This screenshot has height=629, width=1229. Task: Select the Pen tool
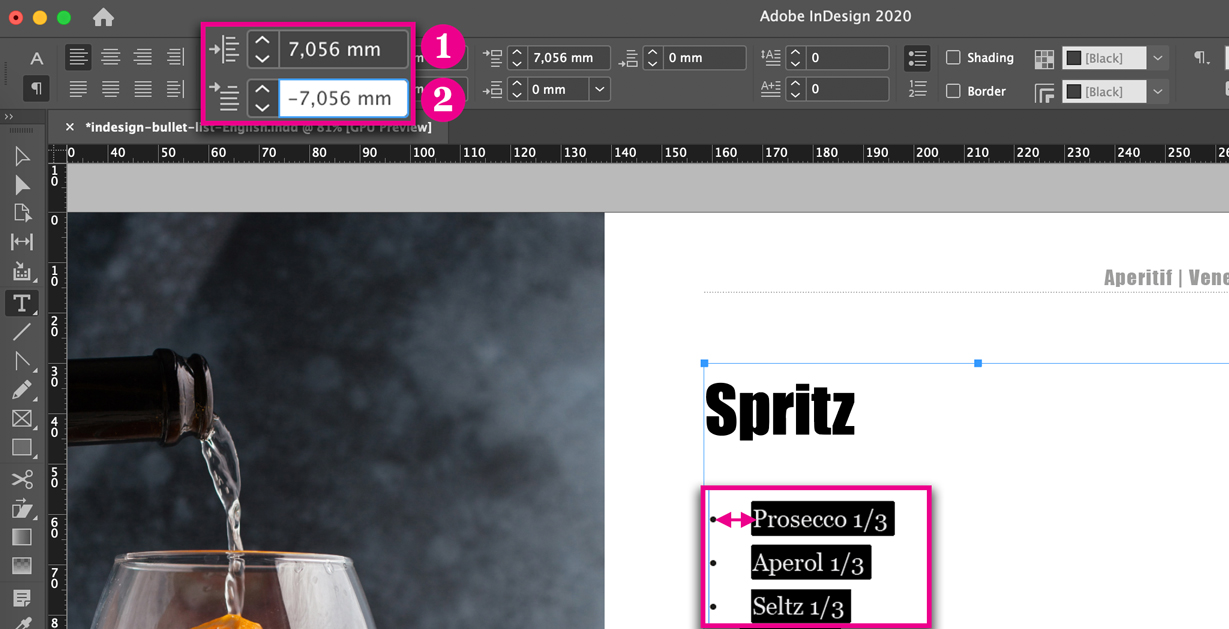point(22,360)
